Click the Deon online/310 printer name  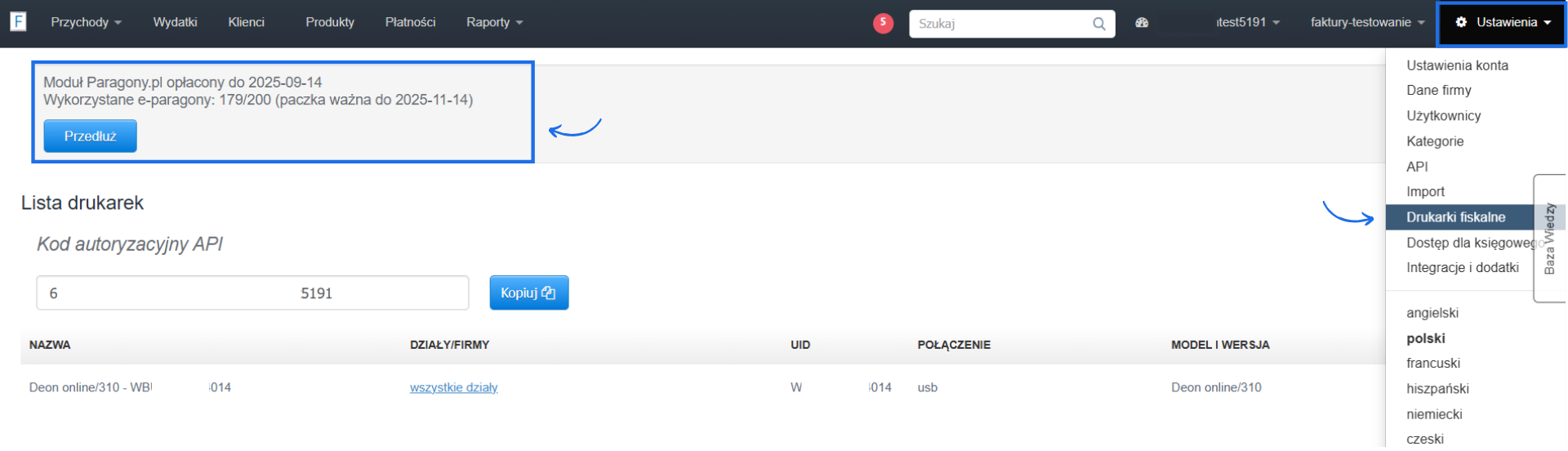130,387
